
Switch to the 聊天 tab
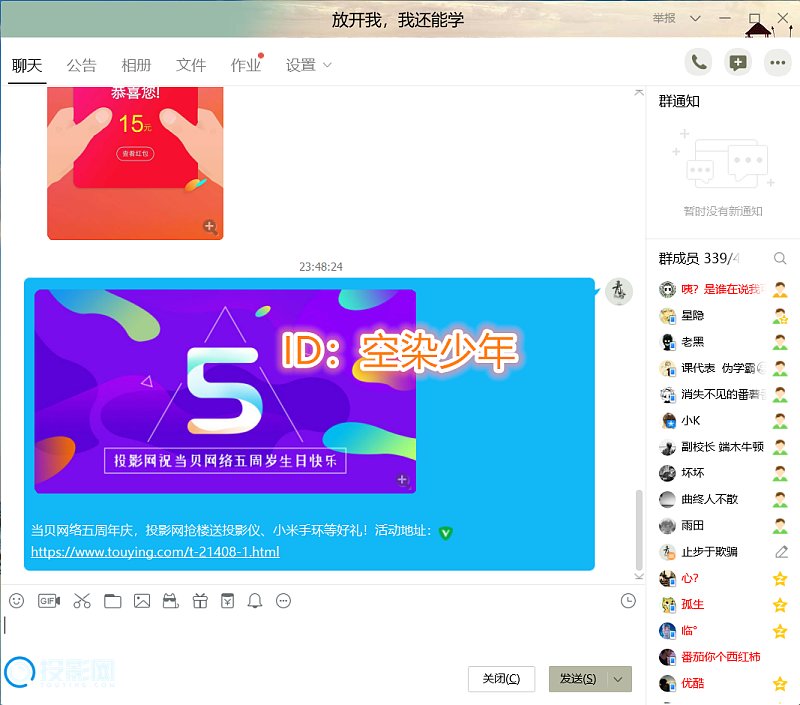27,65
